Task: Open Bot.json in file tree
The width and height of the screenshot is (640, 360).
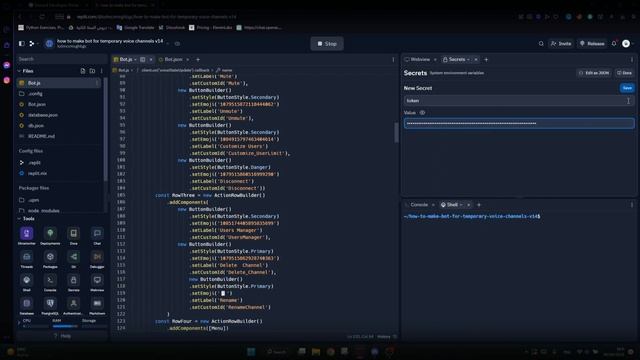Action: click(x=37, y=104)
